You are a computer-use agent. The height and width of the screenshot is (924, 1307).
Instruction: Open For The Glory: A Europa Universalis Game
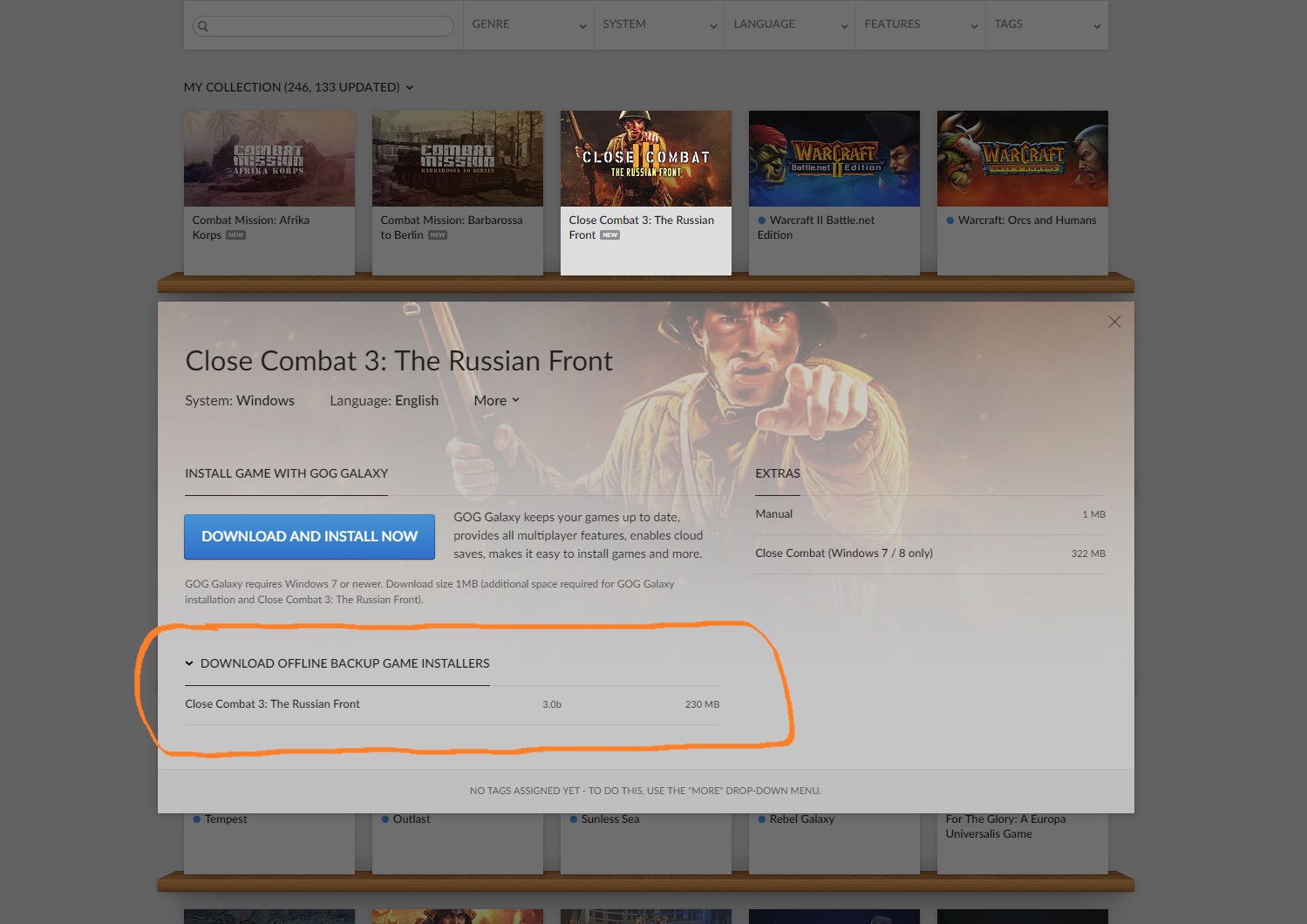(x=1023, y=842)
